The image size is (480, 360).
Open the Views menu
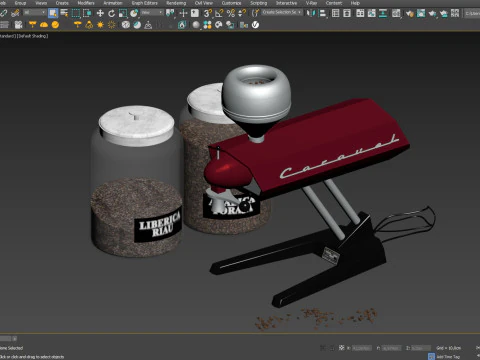click(41, 3)
